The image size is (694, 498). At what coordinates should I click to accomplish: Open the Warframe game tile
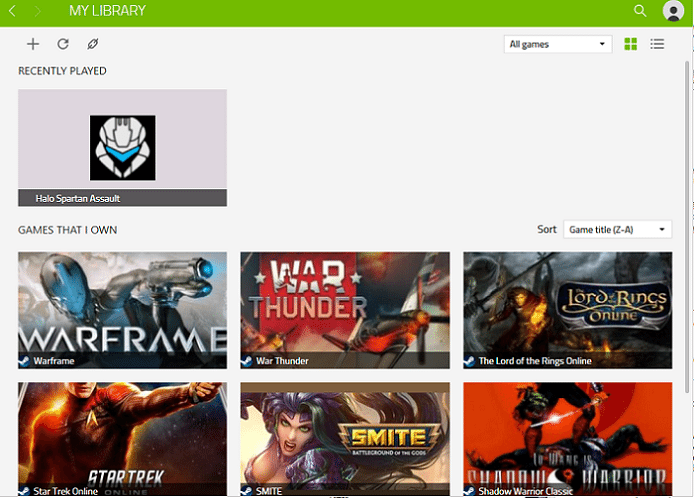(123, 310)
